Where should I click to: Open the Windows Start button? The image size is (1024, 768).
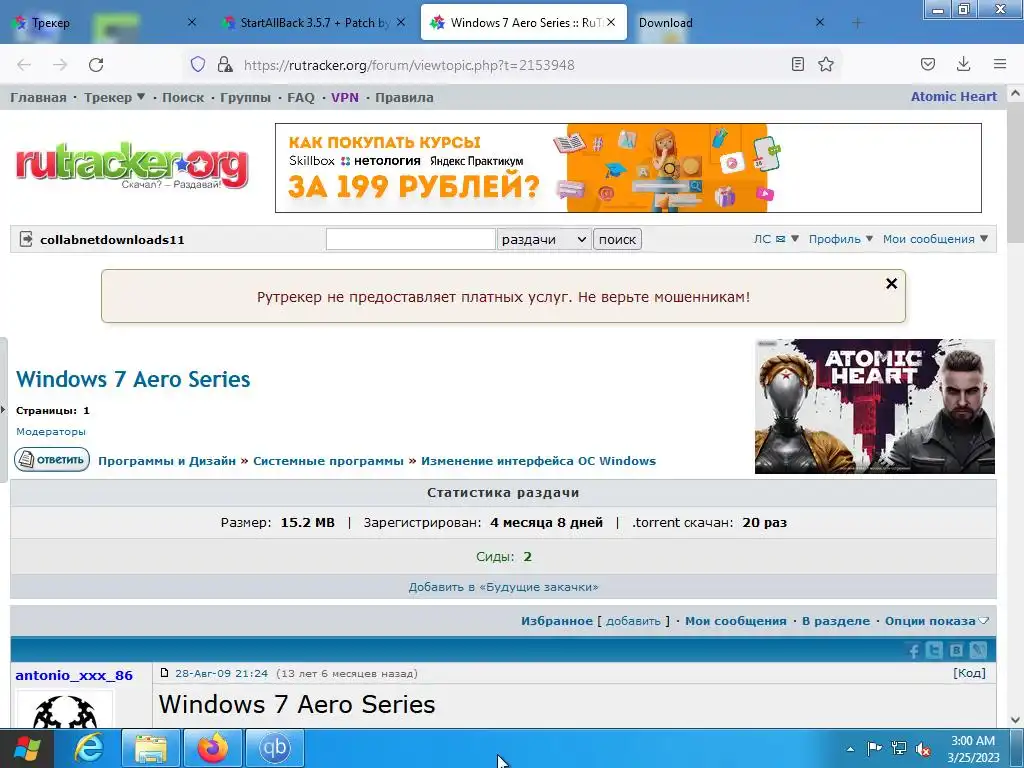coord(27,748)
